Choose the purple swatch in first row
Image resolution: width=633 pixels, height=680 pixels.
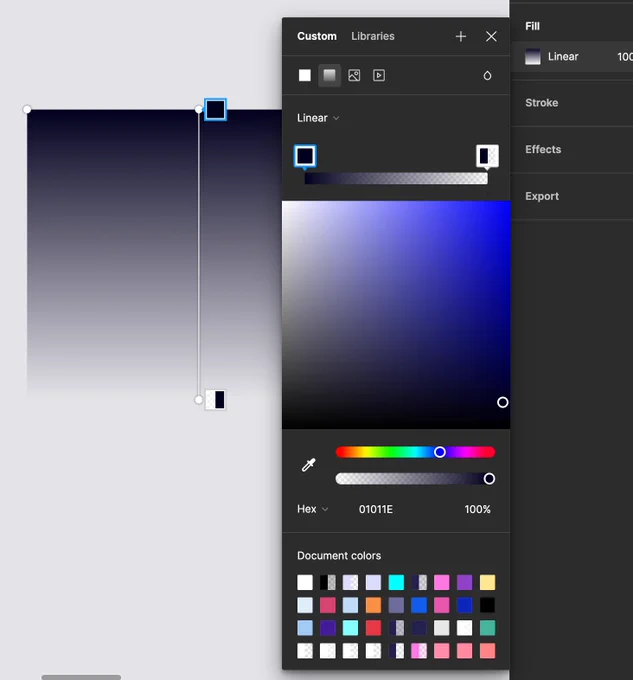(x=464, y=582)
